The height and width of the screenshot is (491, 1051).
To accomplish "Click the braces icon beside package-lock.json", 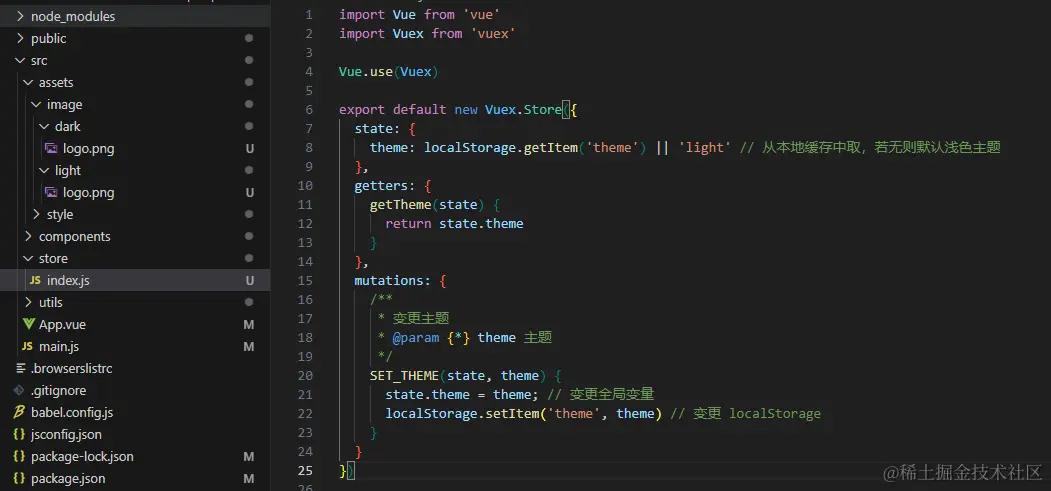I will [19, 457].
